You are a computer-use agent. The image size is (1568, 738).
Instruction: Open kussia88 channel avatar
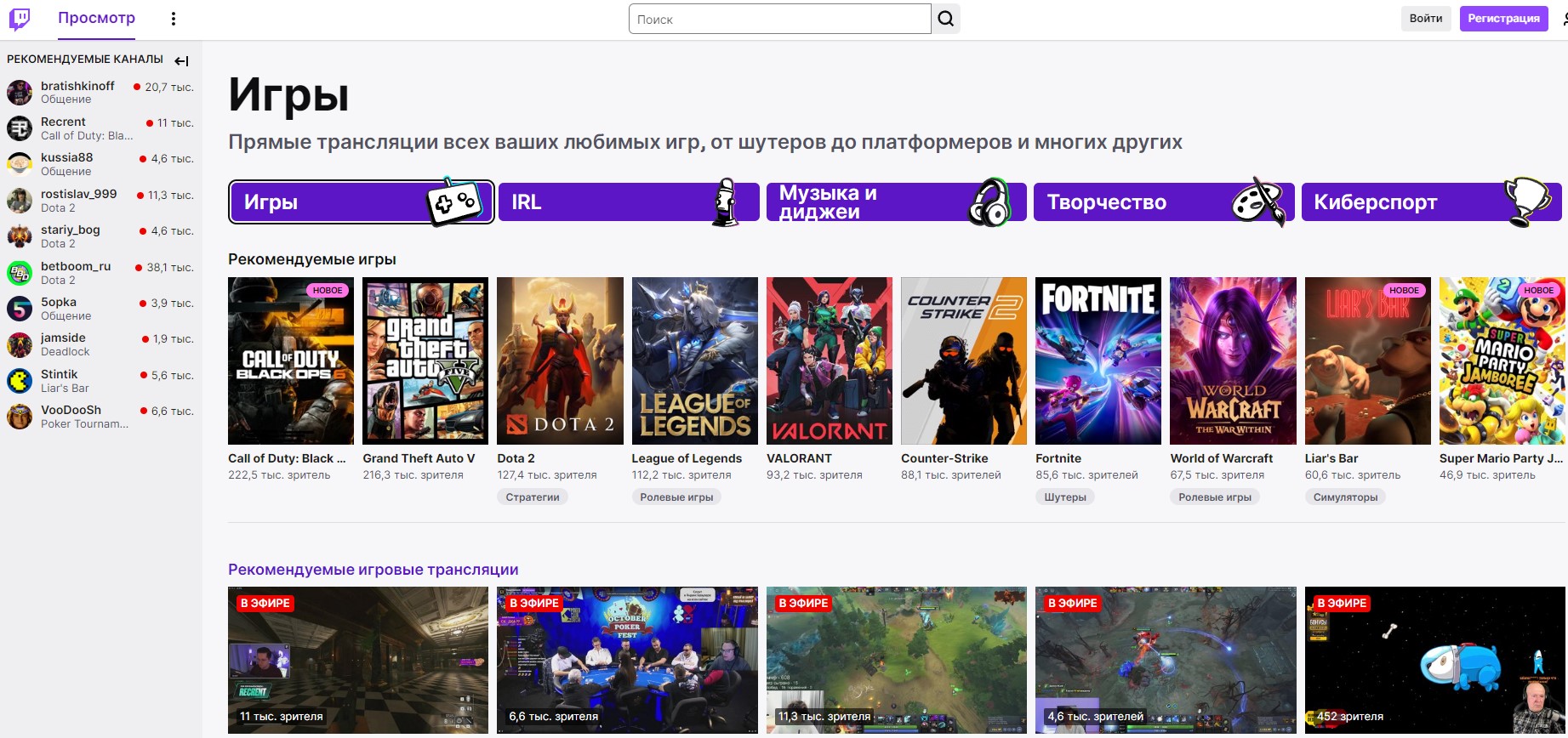click(x=20, y=164)
